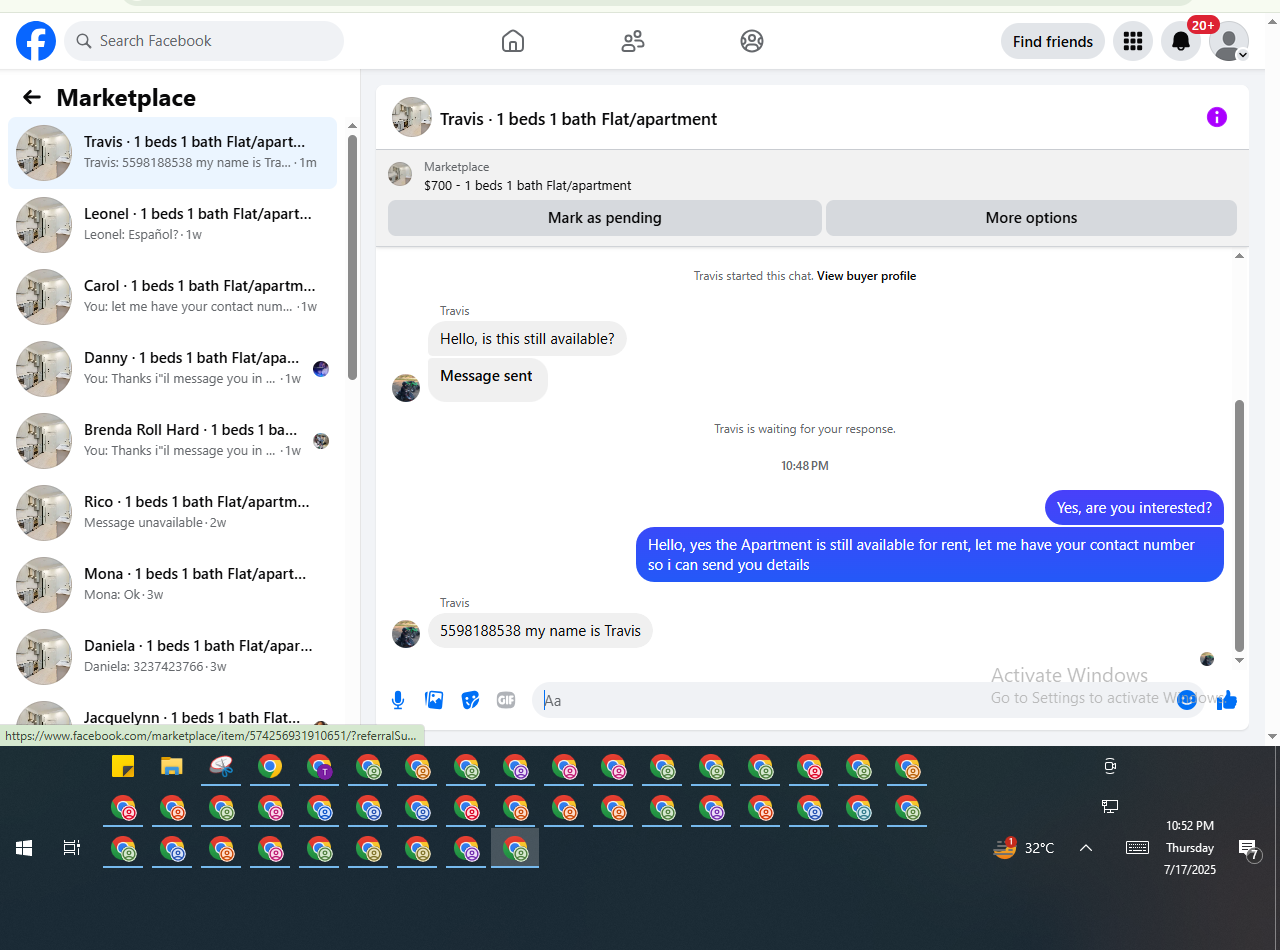This screenshot has width=1280, height=950.
Task: Open the Friends icon in top navigation
Action: click(x=633, y=41)
